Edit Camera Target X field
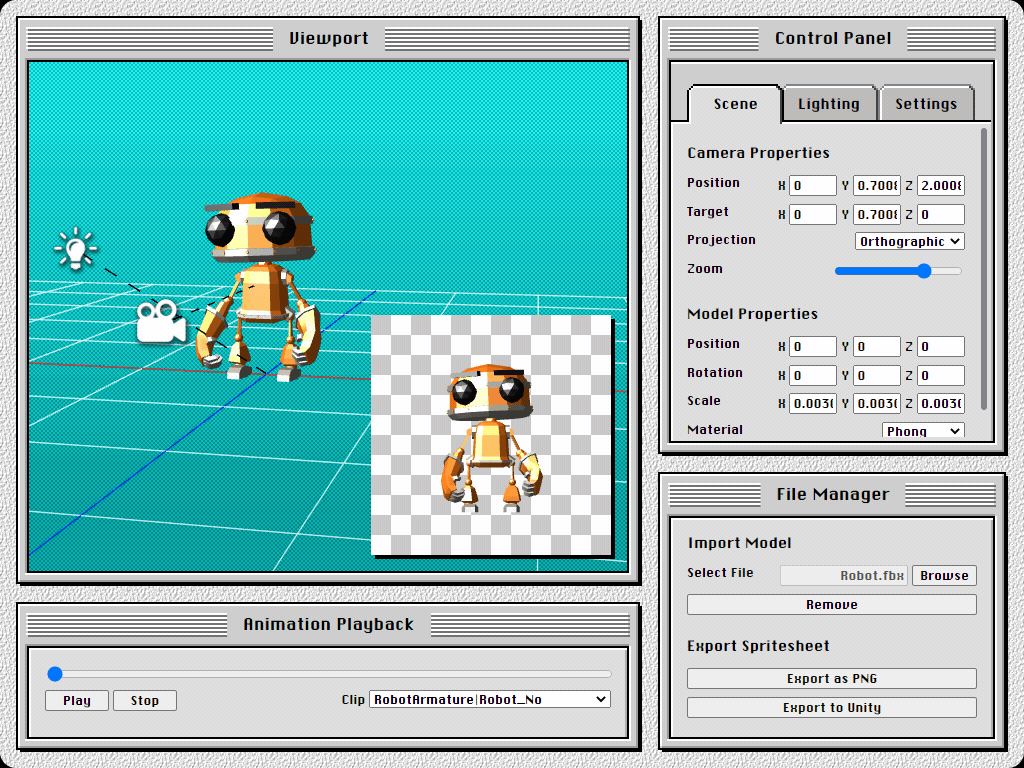This screenshot has height=768, width=1024. (812, 214)
